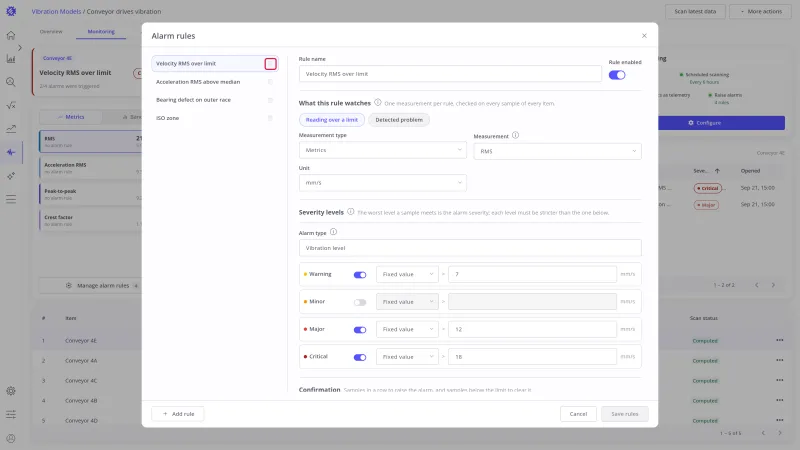Click the Warning threshold value field
The image size is (800, 450).
[532, 274]
